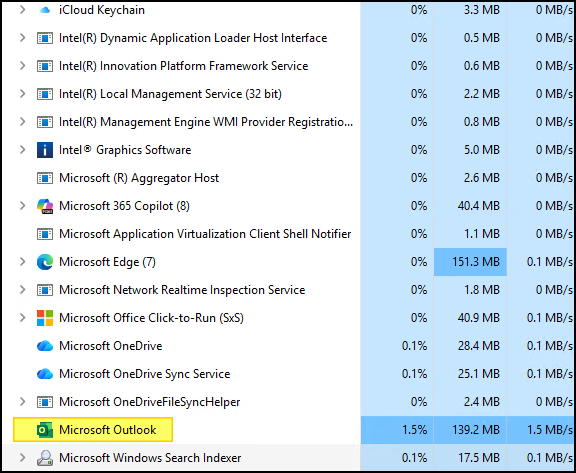The height and width of the screenshot is (473, 576).
Task: Expand the Intel Graphics Software group
Action: coord(22,149)
